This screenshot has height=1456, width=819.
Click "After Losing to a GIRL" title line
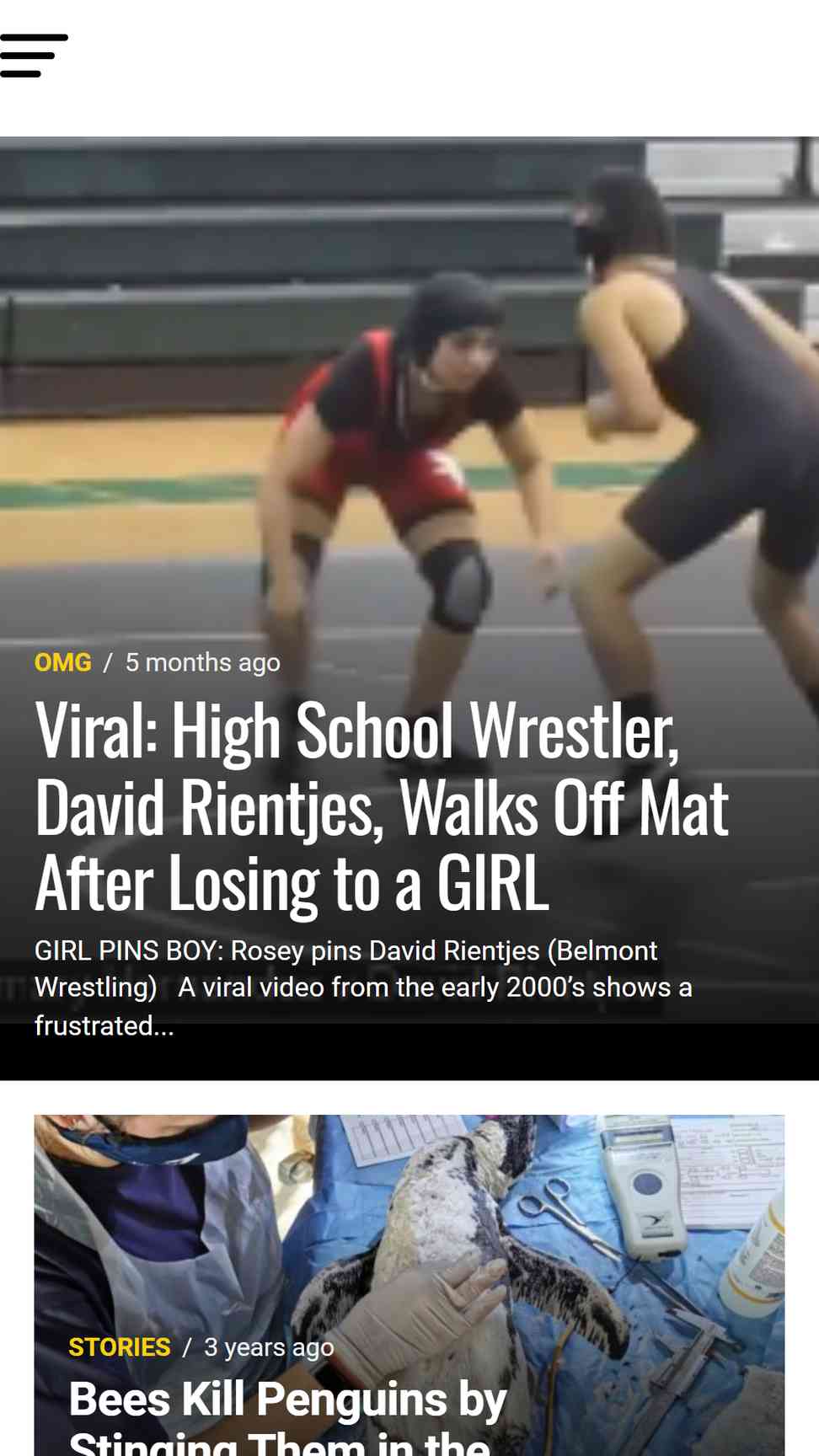292,883
